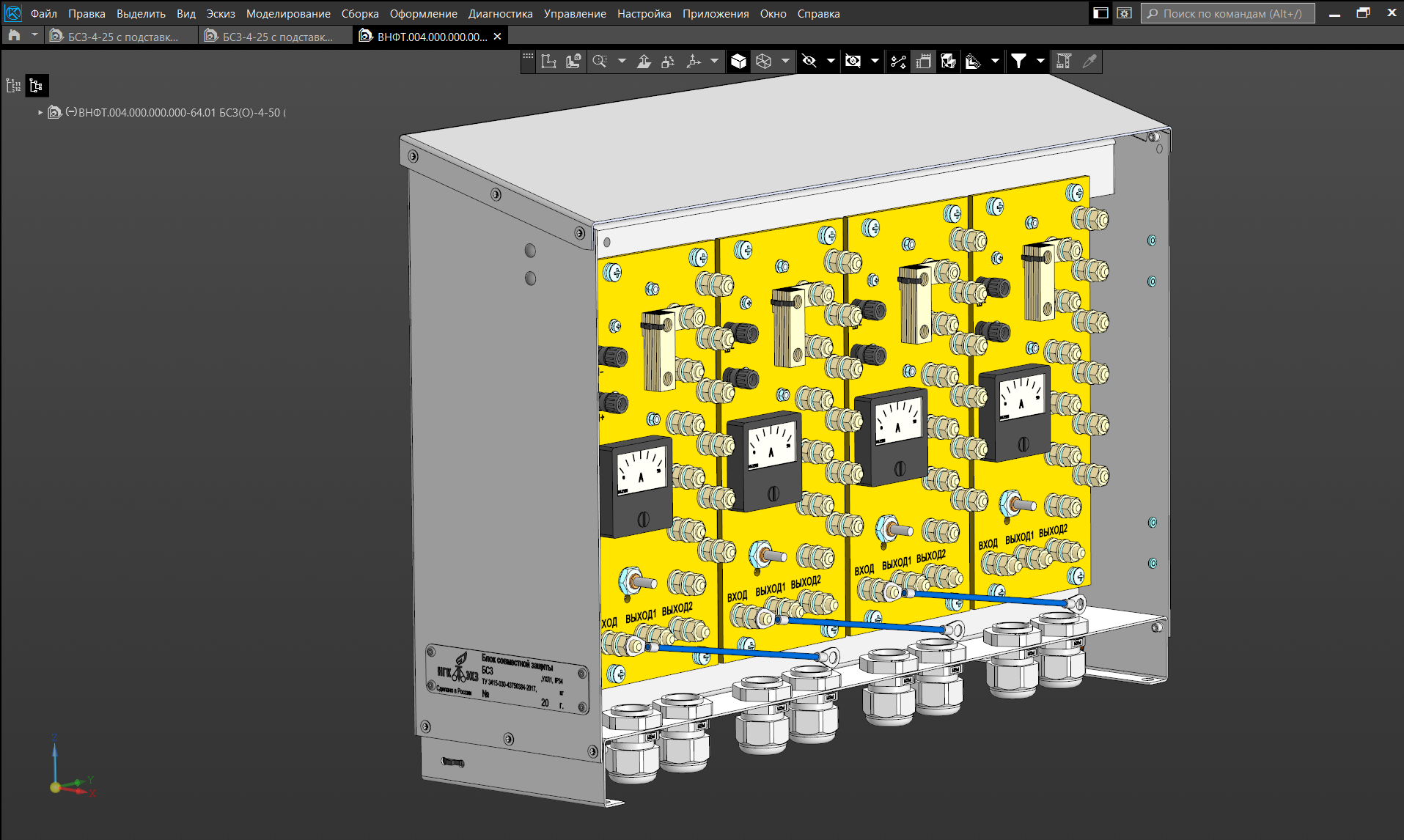Click the section view cut icon
This screenshot has height=840, width=1404.
click(948, 62)
